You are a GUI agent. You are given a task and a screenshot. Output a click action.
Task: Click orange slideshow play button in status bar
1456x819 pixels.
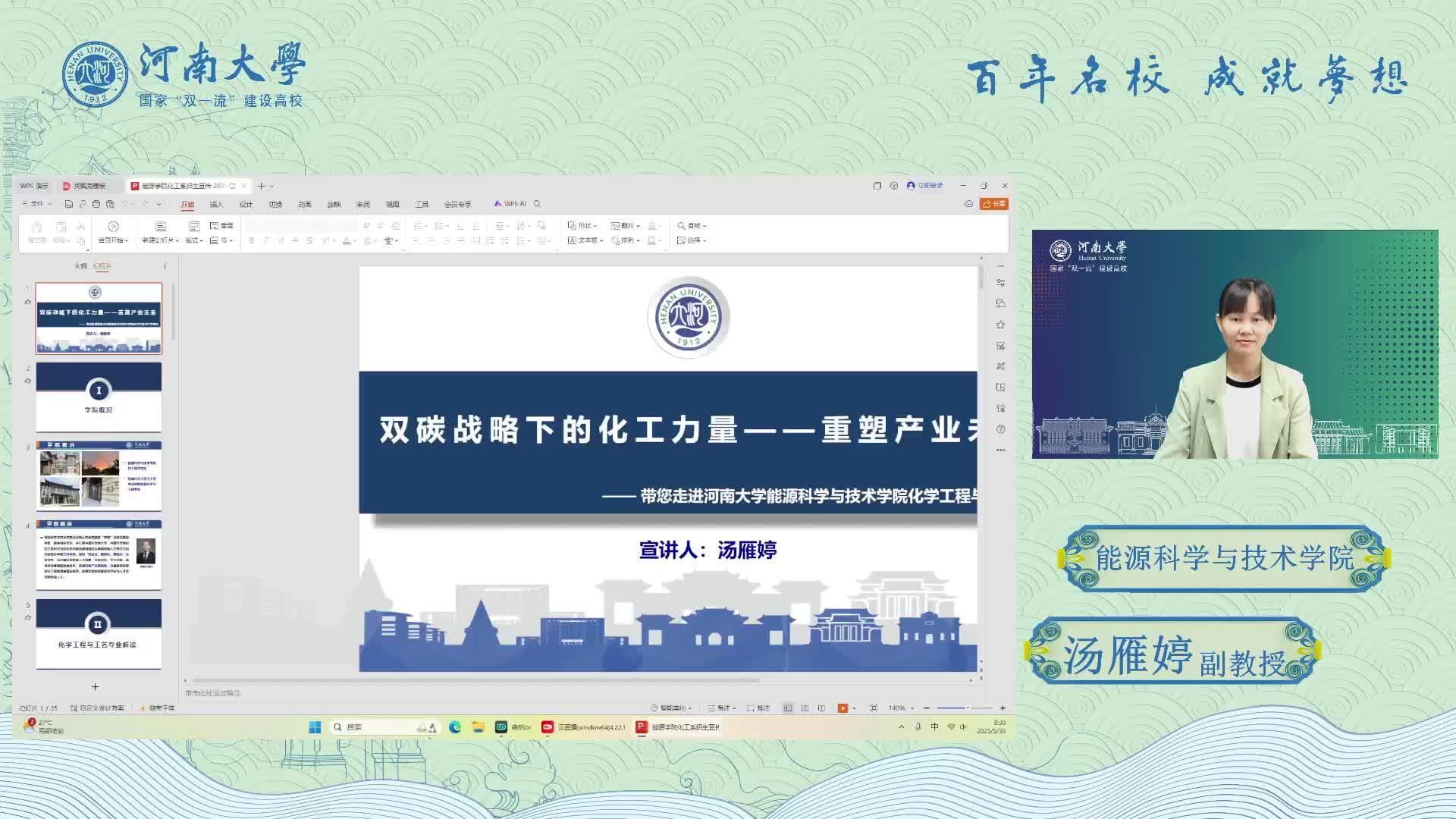coord(843,708)
